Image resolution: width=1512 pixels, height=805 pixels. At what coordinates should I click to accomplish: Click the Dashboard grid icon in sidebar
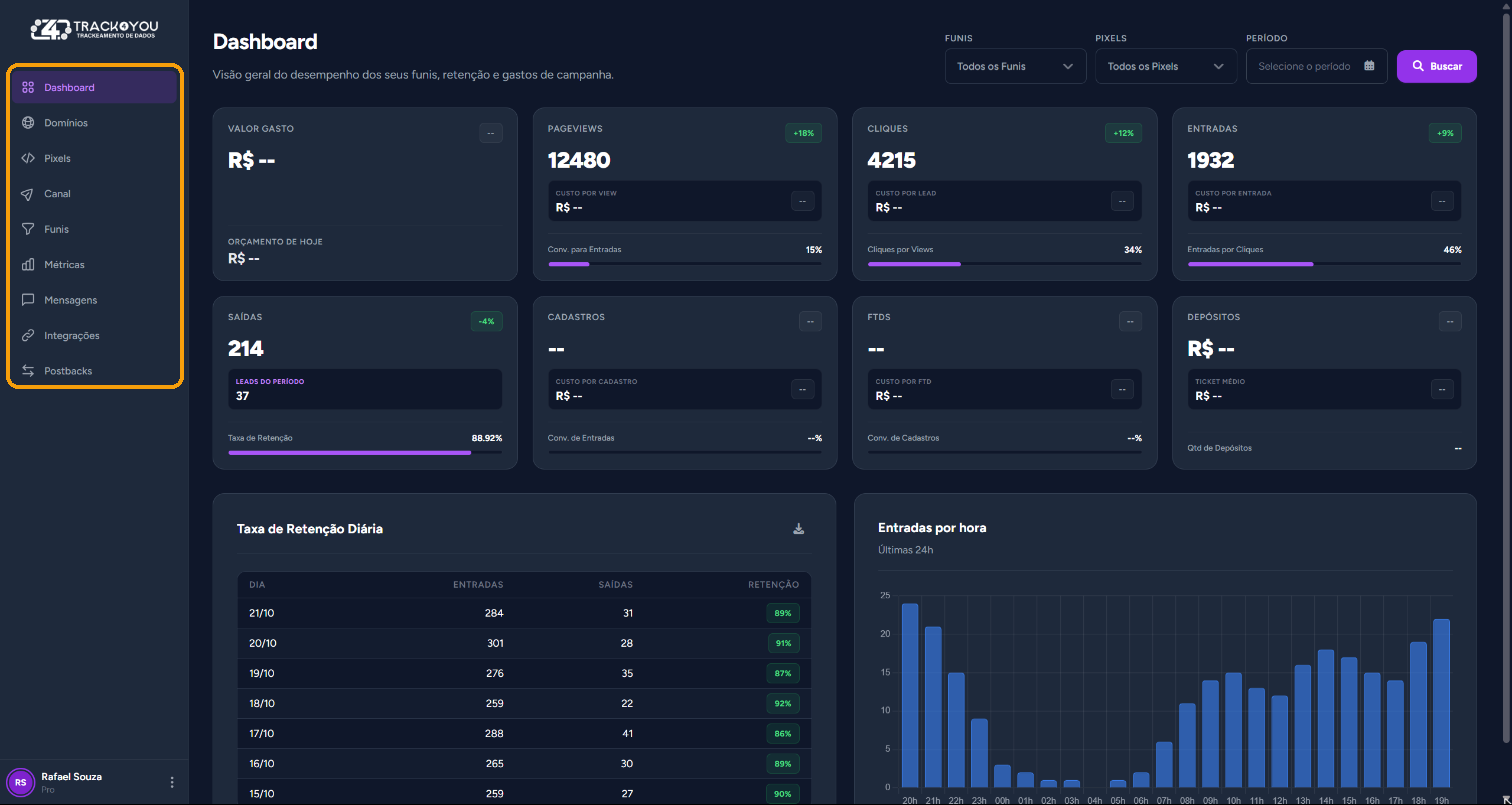(x=28, y=88)
